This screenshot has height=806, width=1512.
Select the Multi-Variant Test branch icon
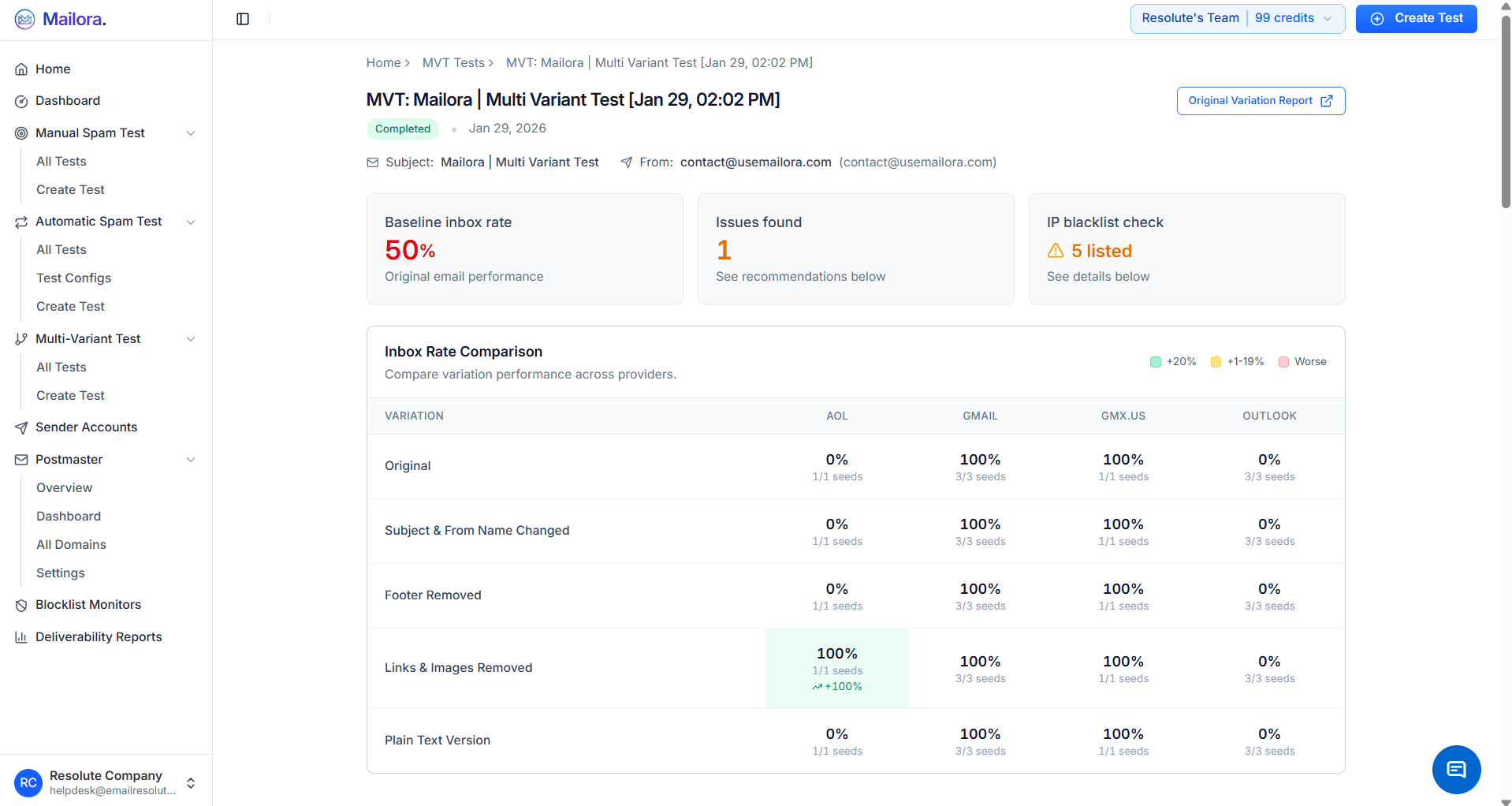[x=21, y=338]
